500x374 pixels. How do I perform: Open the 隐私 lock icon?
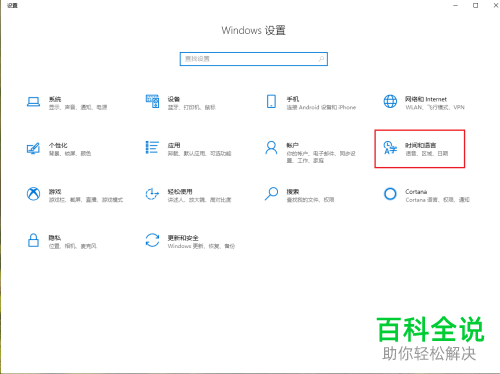tap(33, 240)
